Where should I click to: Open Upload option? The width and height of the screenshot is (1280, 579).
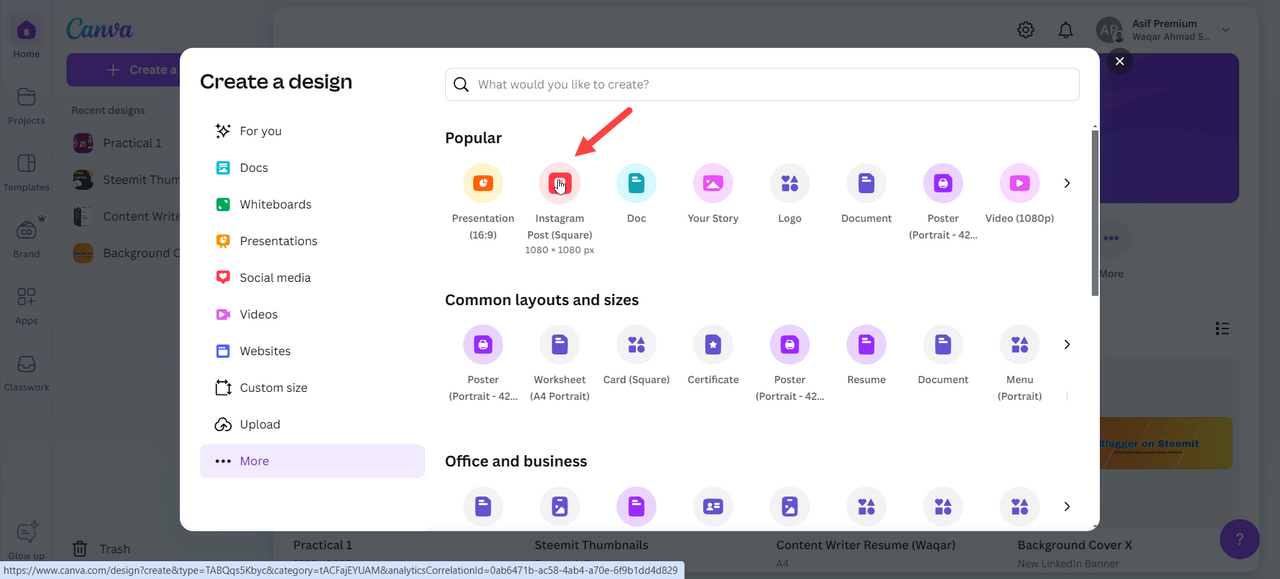point(312,424)
